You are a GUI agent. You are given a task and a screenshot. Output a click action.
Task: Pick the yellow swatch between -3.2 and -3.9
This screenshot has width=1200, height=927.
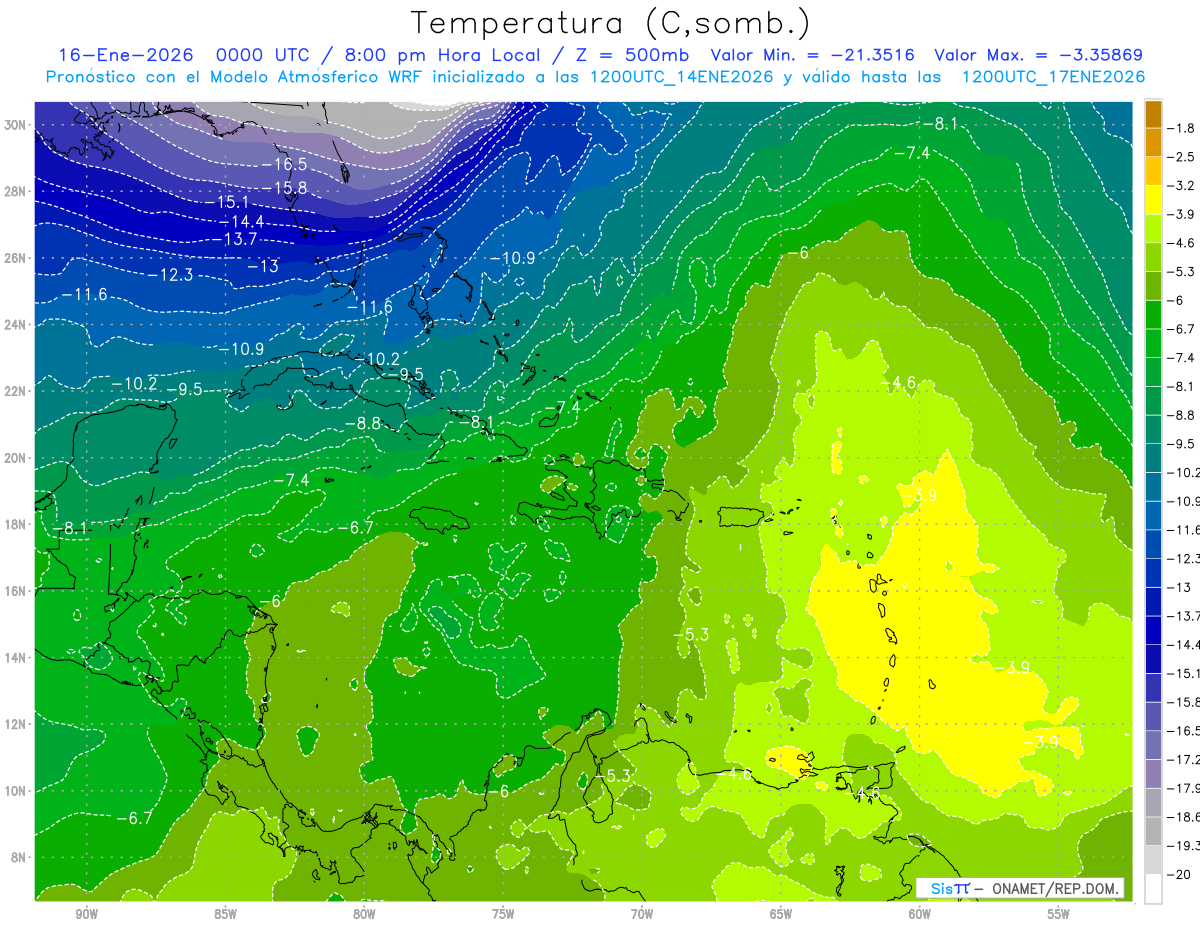1153,200
